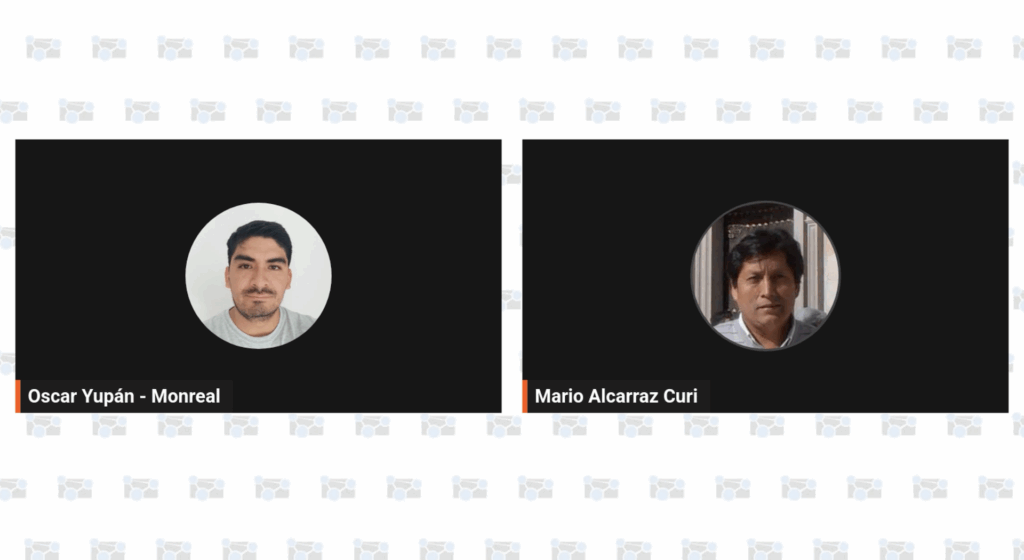Click the dark space right of Mario's name tag
This screenshot has width=1024, height=560.
[859, 396]
